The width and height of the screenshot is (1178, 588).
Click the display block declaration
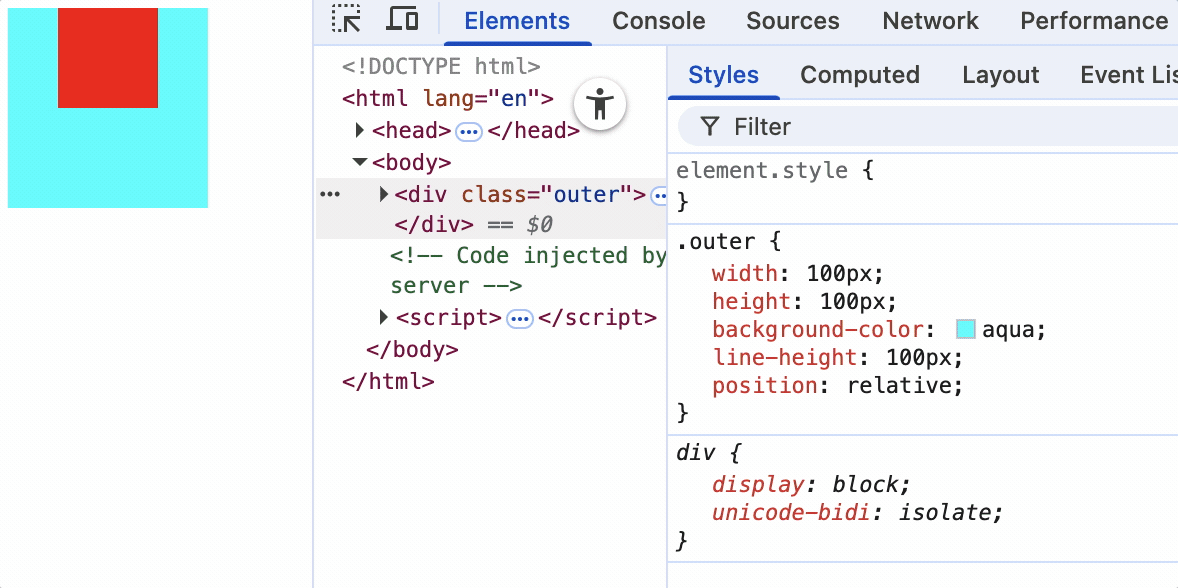pyautogui.click(x=811, y=484)
